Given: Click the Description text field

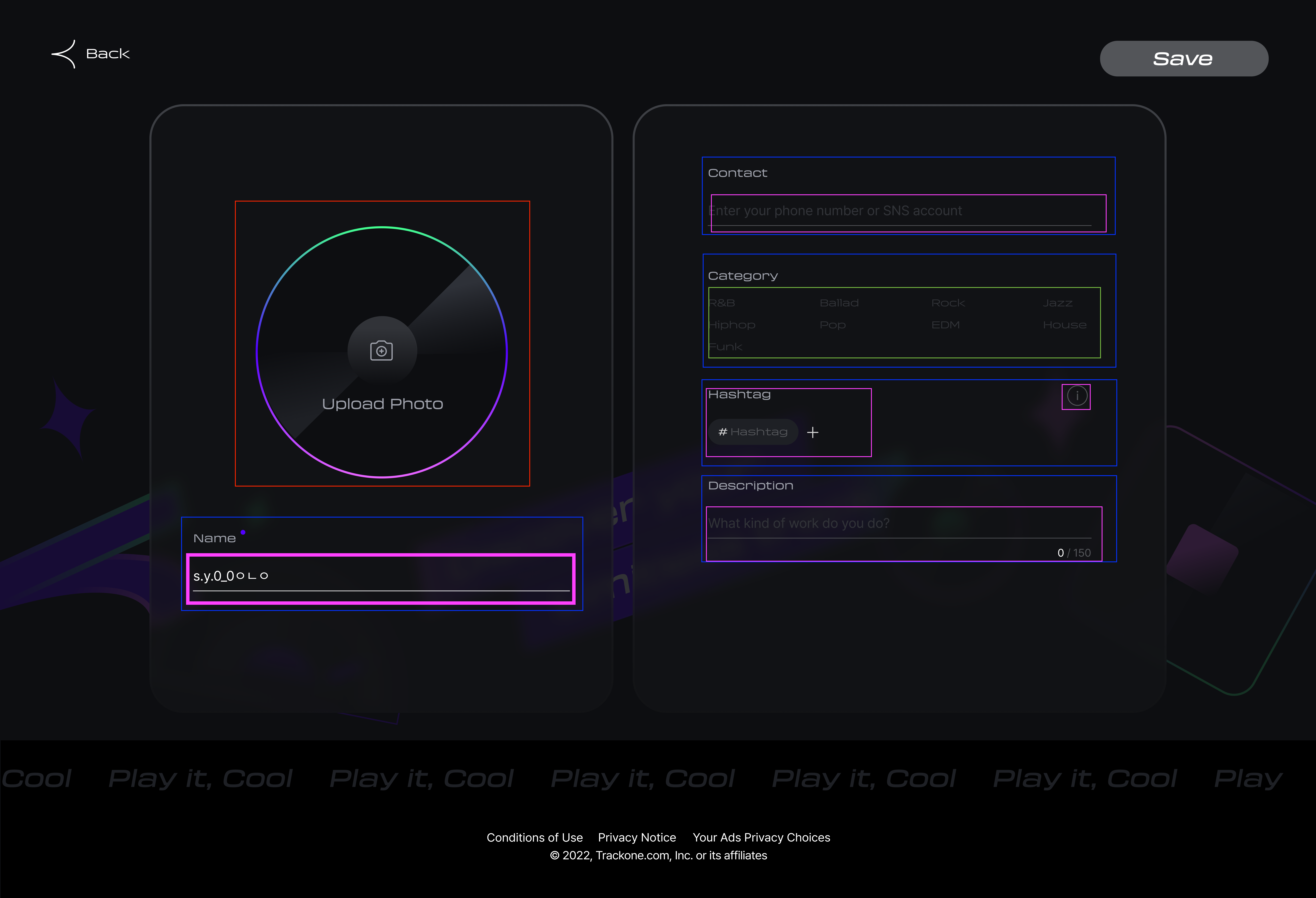Looking at the screenshot, I should 900,524.
